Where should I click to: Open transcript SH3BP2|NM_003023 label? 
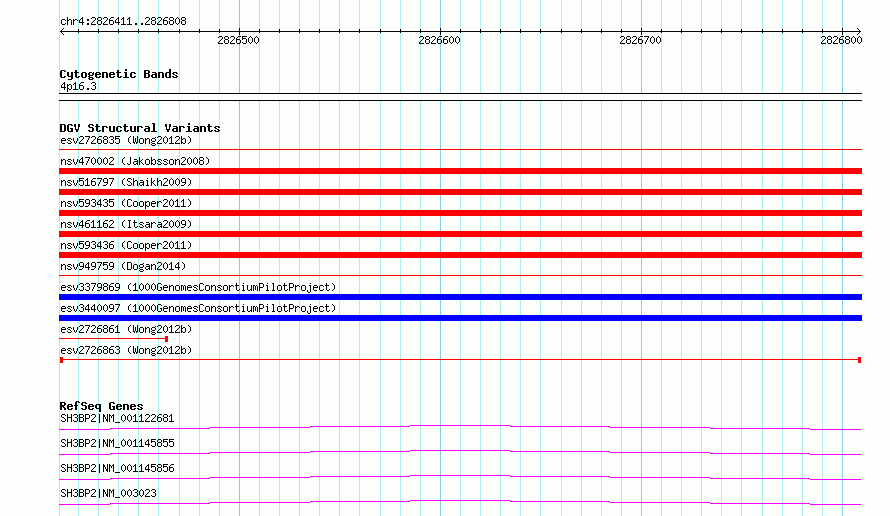(x=108, y=493)
